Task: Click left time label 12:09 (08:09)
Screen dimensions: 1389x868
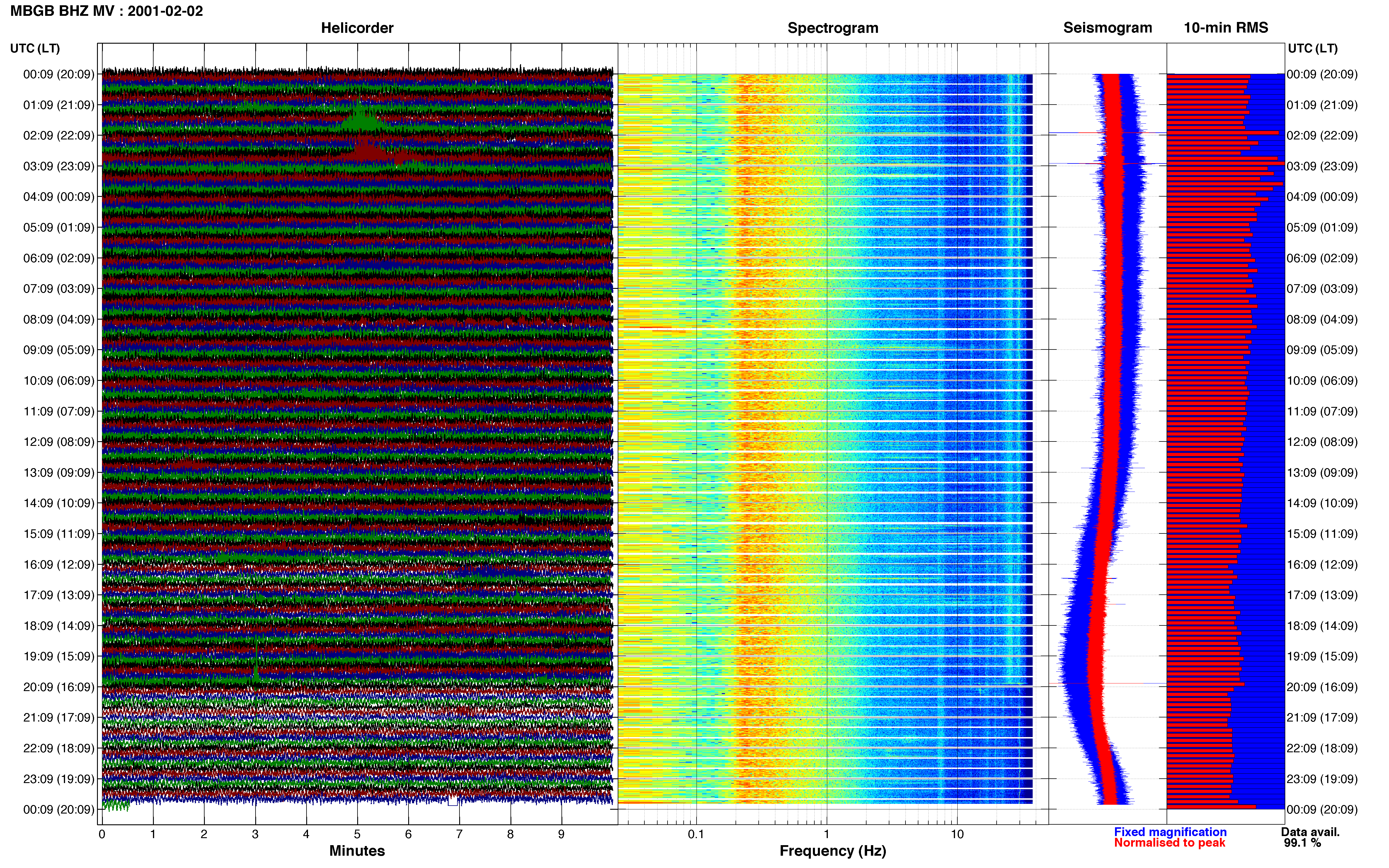Action: pyautogui.click(x=59, y=442)
